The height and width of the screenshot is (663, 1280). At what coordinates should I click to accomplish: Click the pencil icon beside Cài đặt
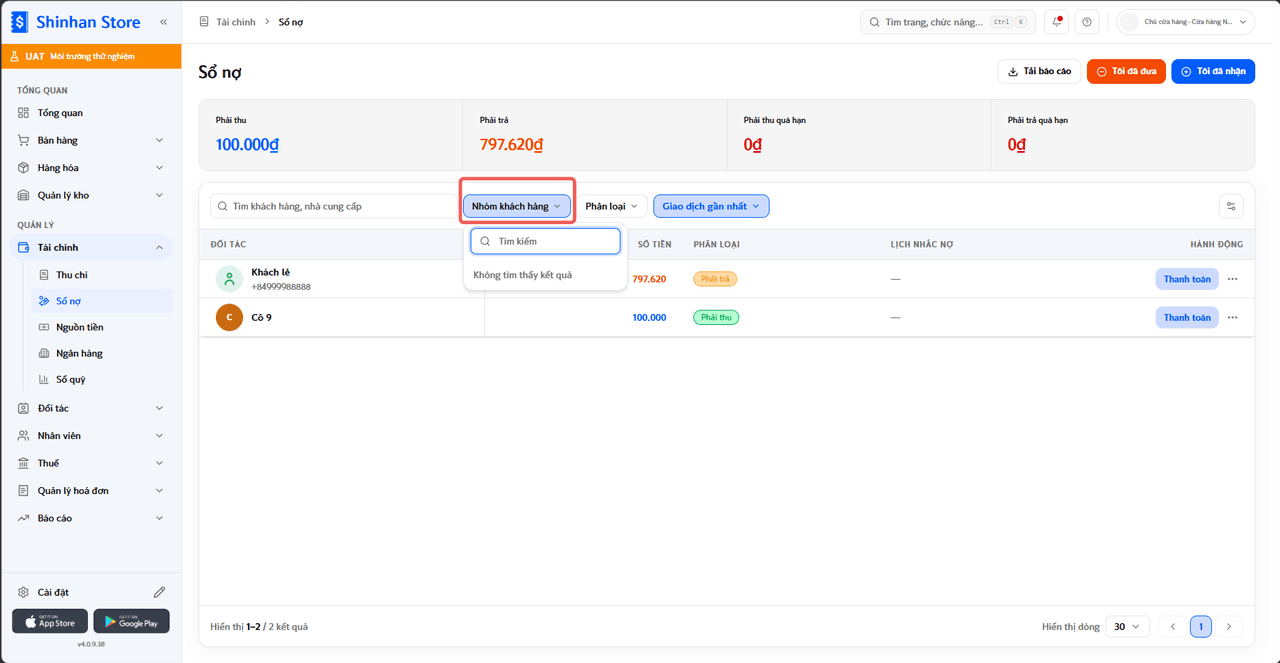159,592
